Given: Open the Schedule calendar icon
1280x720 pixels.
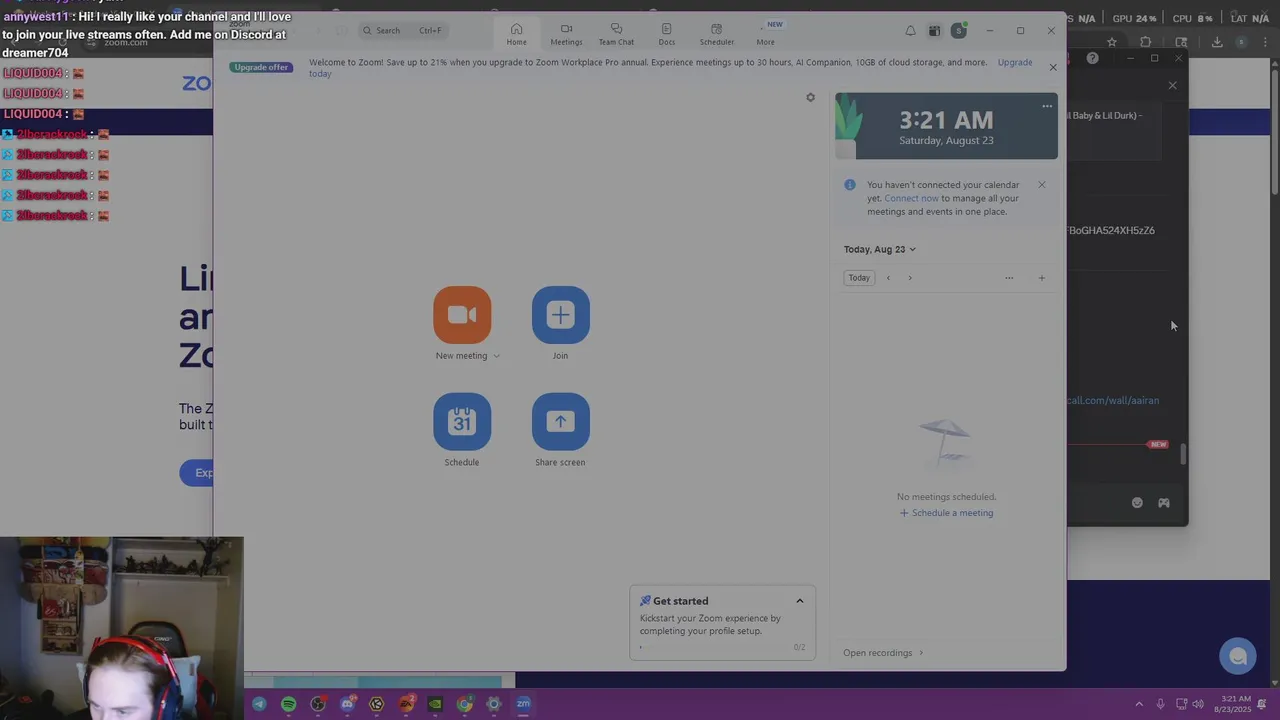Looking at the screenshot, I should pyautogui.click(x=462, y=421).
